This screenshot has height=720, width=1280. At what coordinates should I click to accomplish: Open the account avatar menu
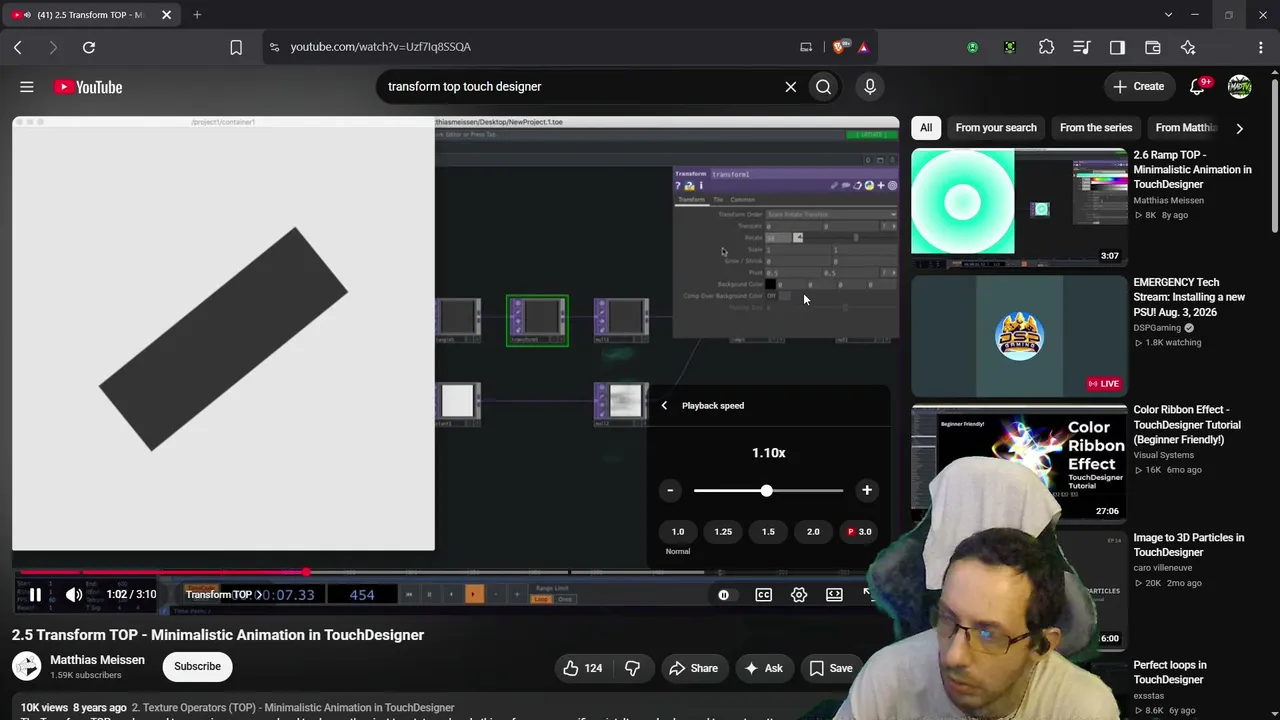(x=1240, y=87)
